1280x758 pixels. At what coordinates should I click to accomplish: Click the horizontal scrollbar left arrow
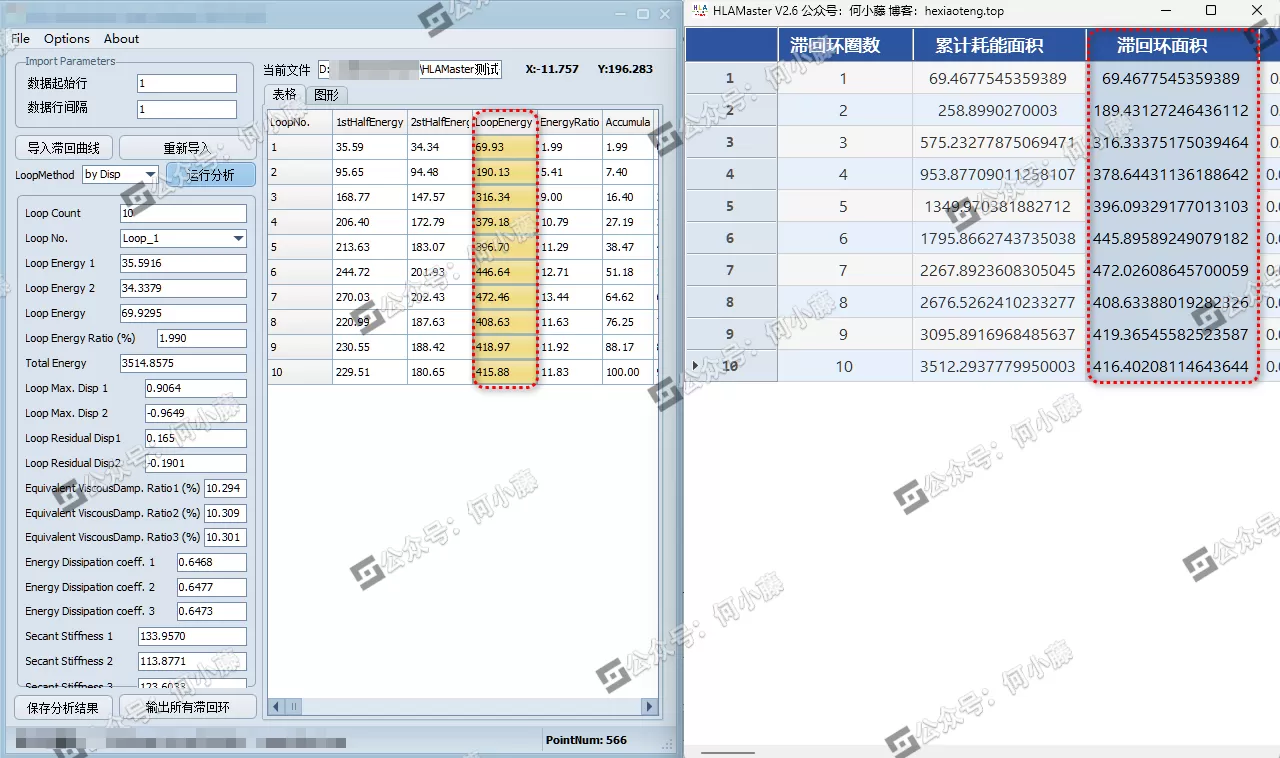(x=277, y=707)
